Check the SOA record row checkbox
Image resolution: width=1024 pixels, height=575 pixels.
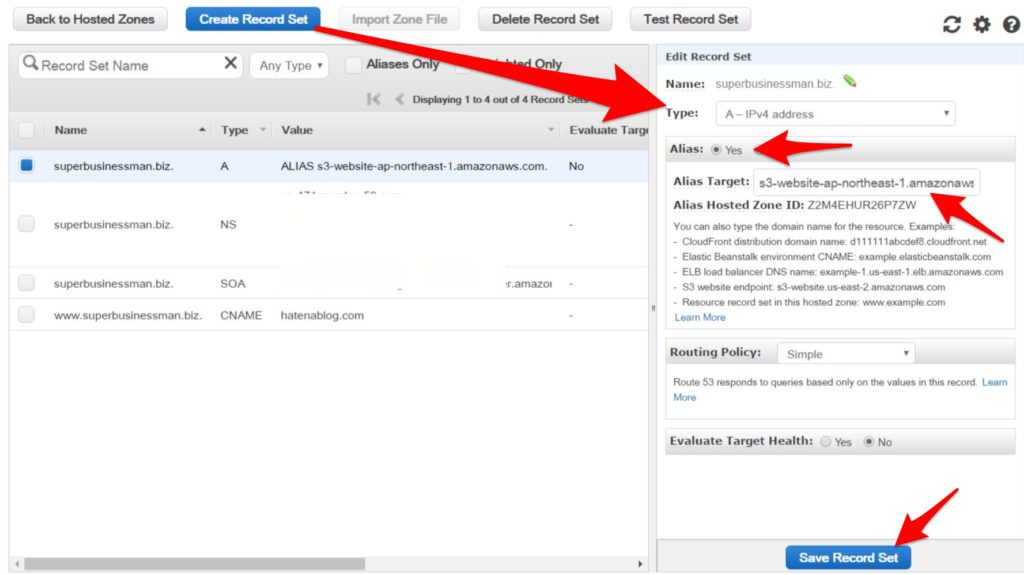(26, 283)
